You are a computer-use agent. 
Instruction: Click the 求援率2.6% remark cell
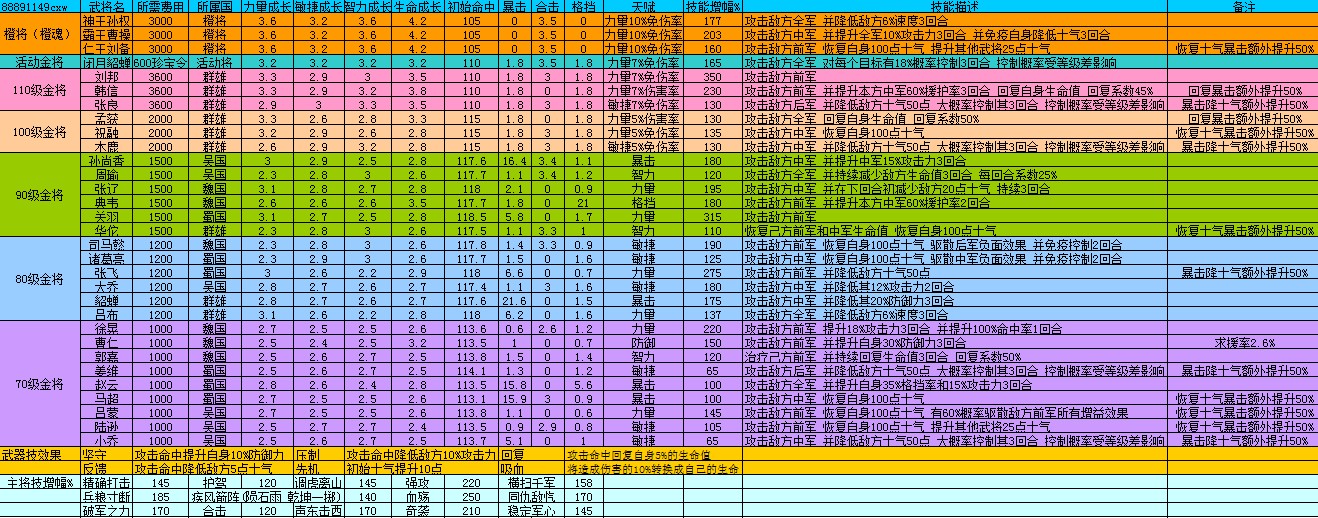[1242, 342]
